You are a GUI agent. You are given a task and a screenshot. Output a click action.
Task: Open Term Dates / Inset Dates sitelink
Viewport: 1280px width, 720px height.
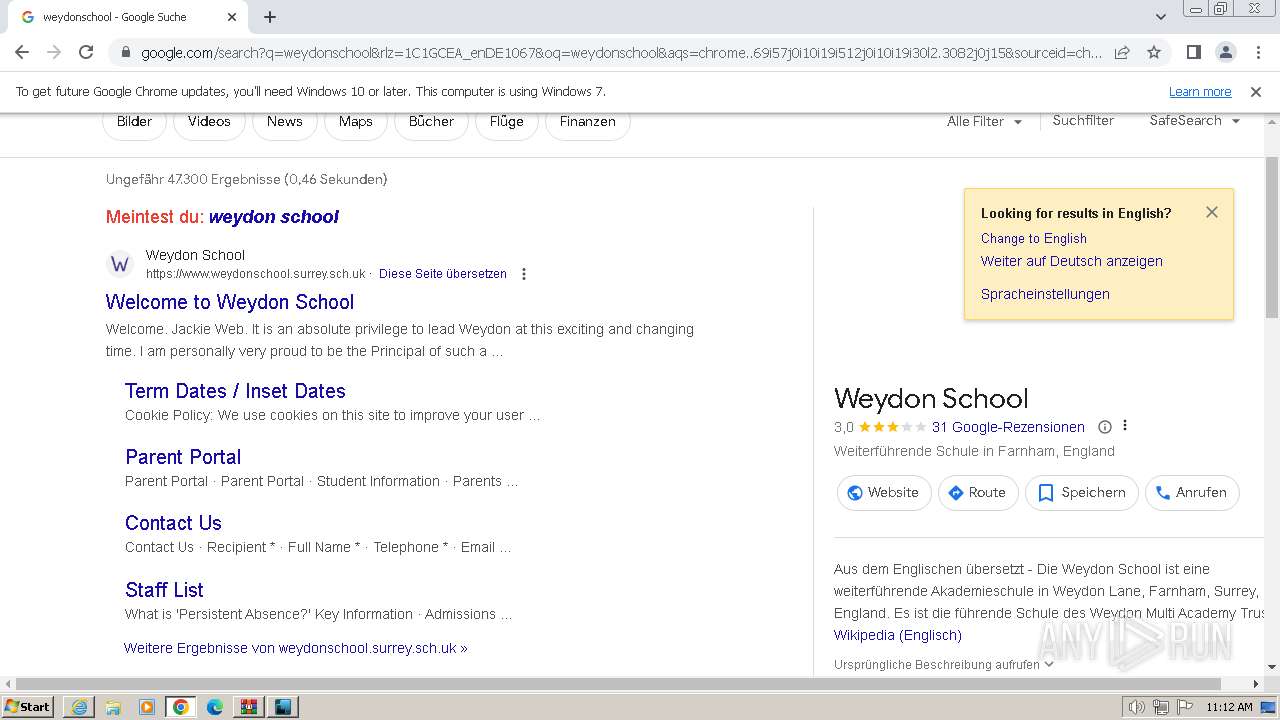pos(235,391)
